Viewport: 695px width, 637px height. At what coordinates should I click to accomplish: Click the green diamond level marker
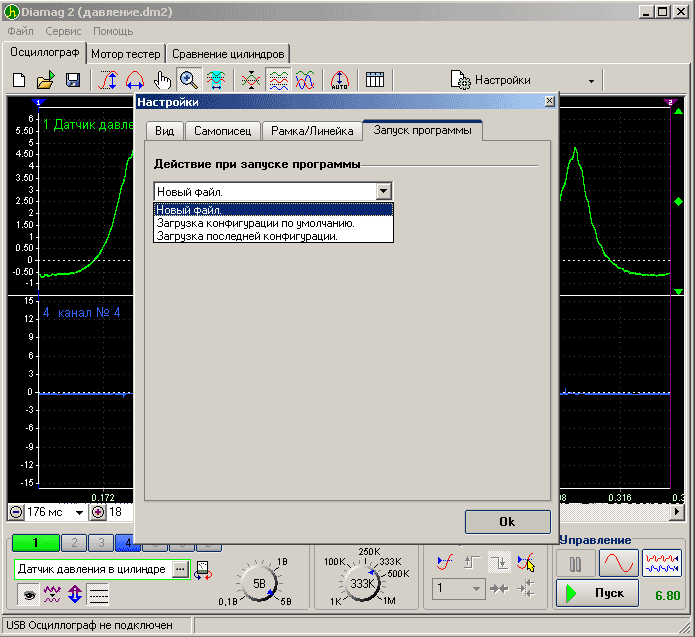[678, 201]
